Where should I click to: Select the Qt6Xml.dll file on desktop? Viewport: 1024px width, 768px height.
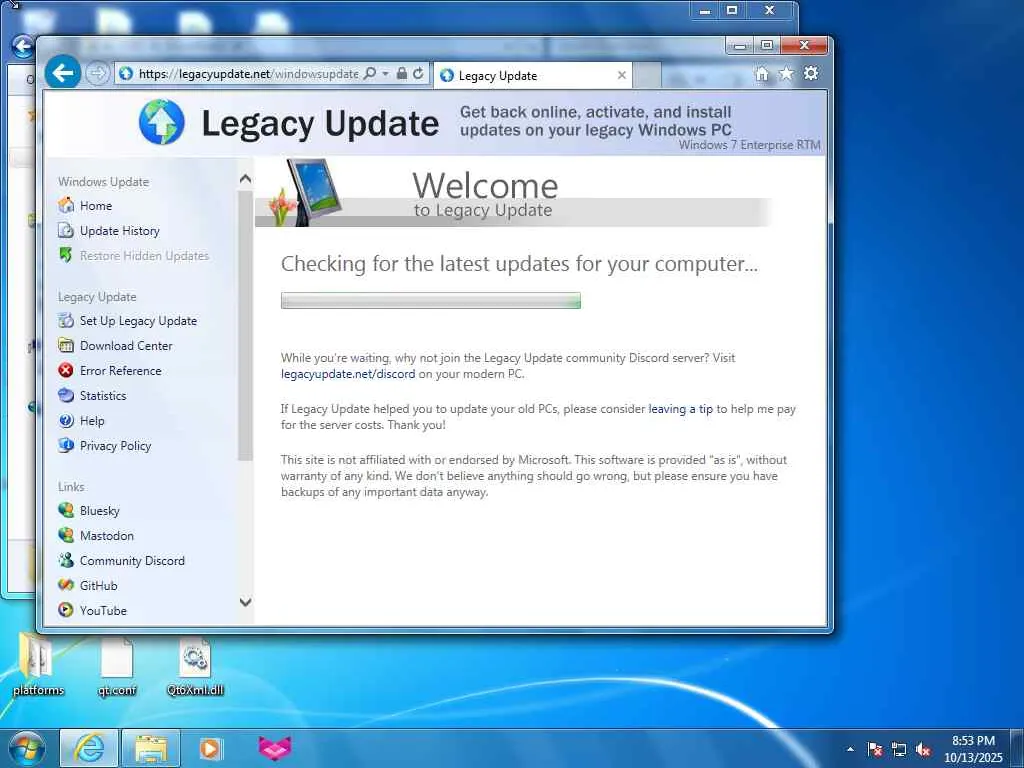point(195,665)
